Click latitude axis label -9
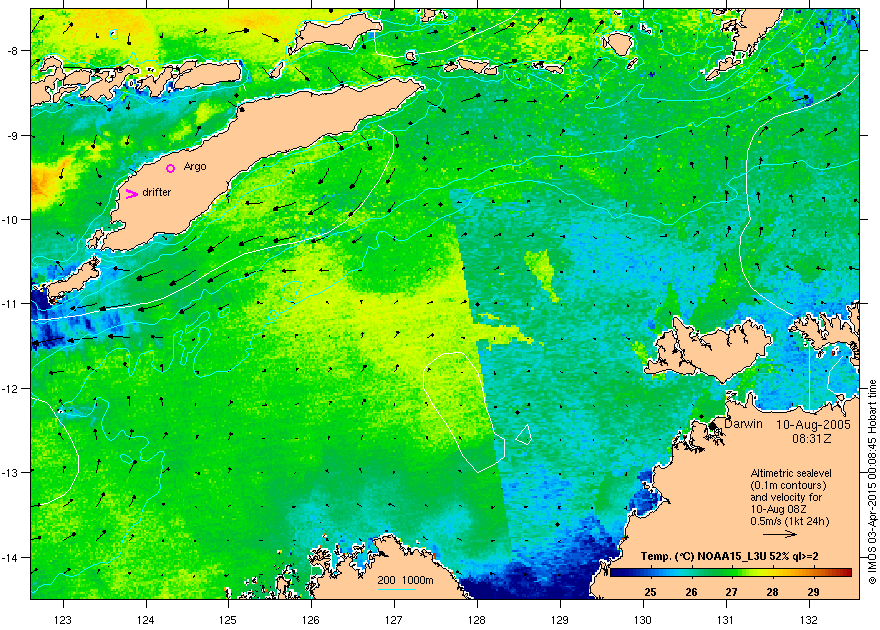Viewport: 880px width, 630px height. [x=12, y=135]
